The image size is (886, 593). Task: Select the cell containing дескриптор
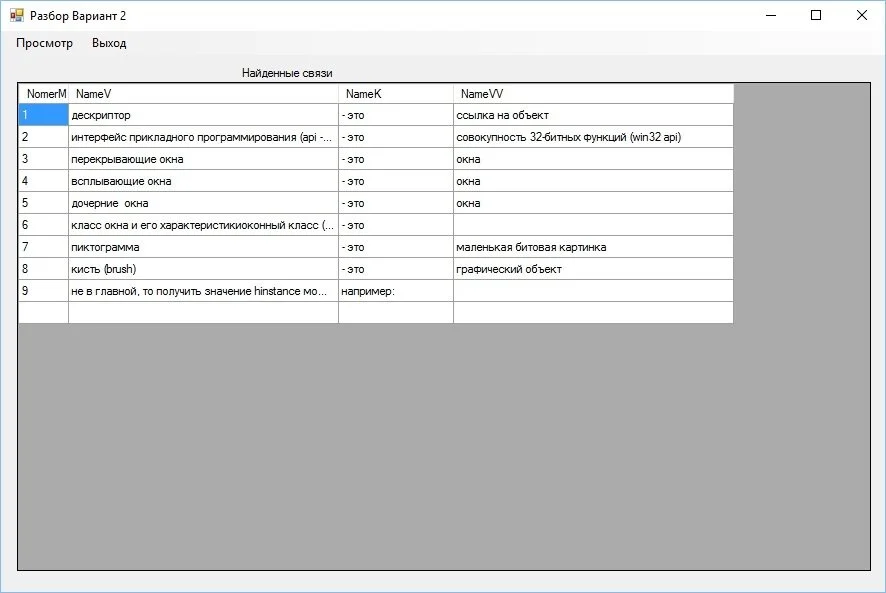click(203, 115)
